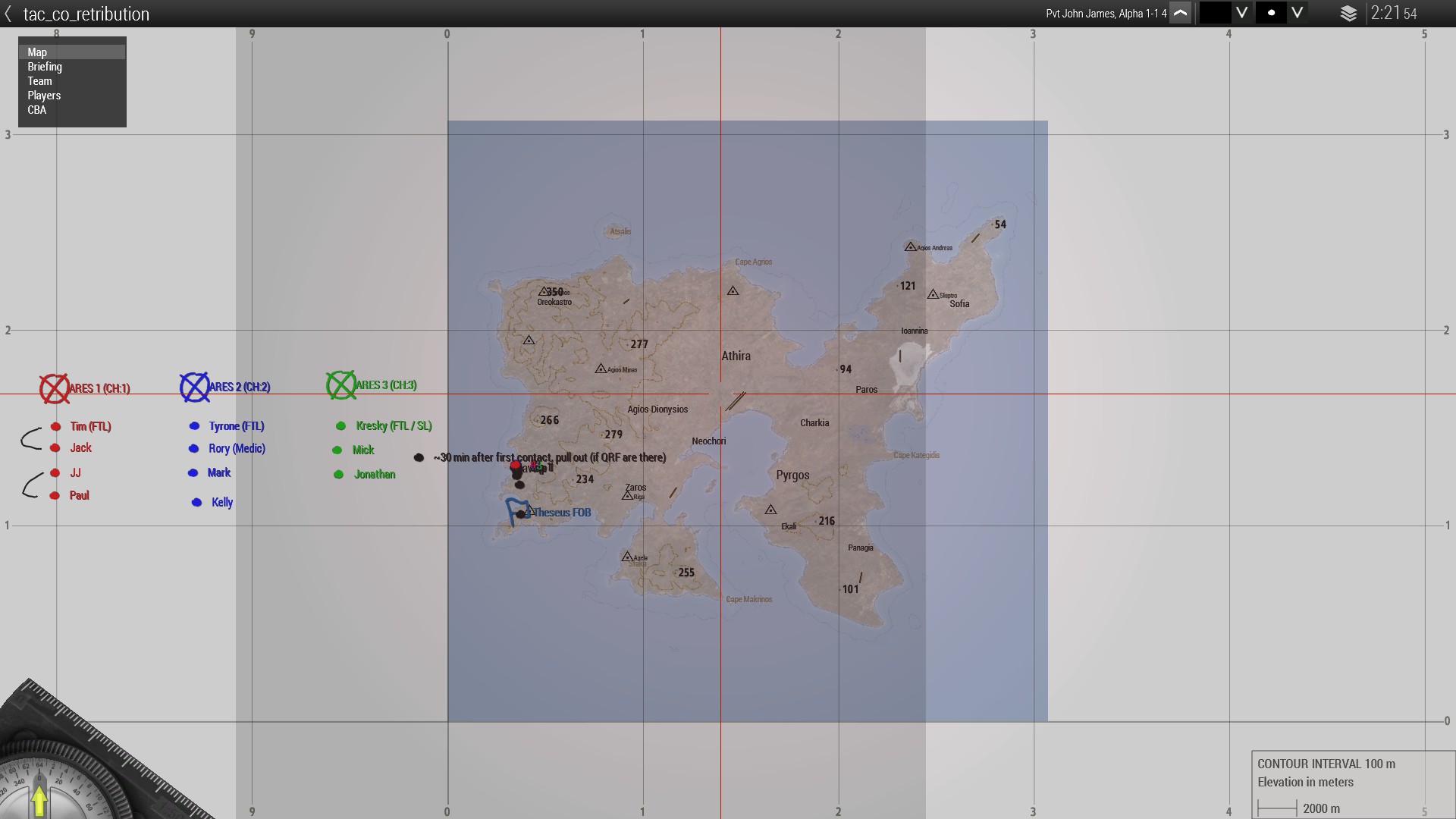The height and width of the screenshot is (819, 1456).
Task: Click the ~30 min after first contact note marker
Action: pyautogui.click(x=419, y=457)
